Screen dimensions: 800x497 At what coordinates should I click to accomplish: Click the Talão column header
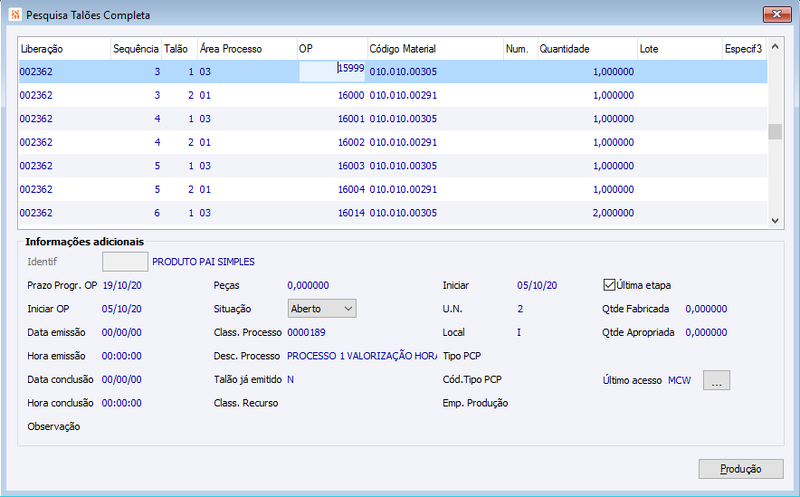pos(179,49)
